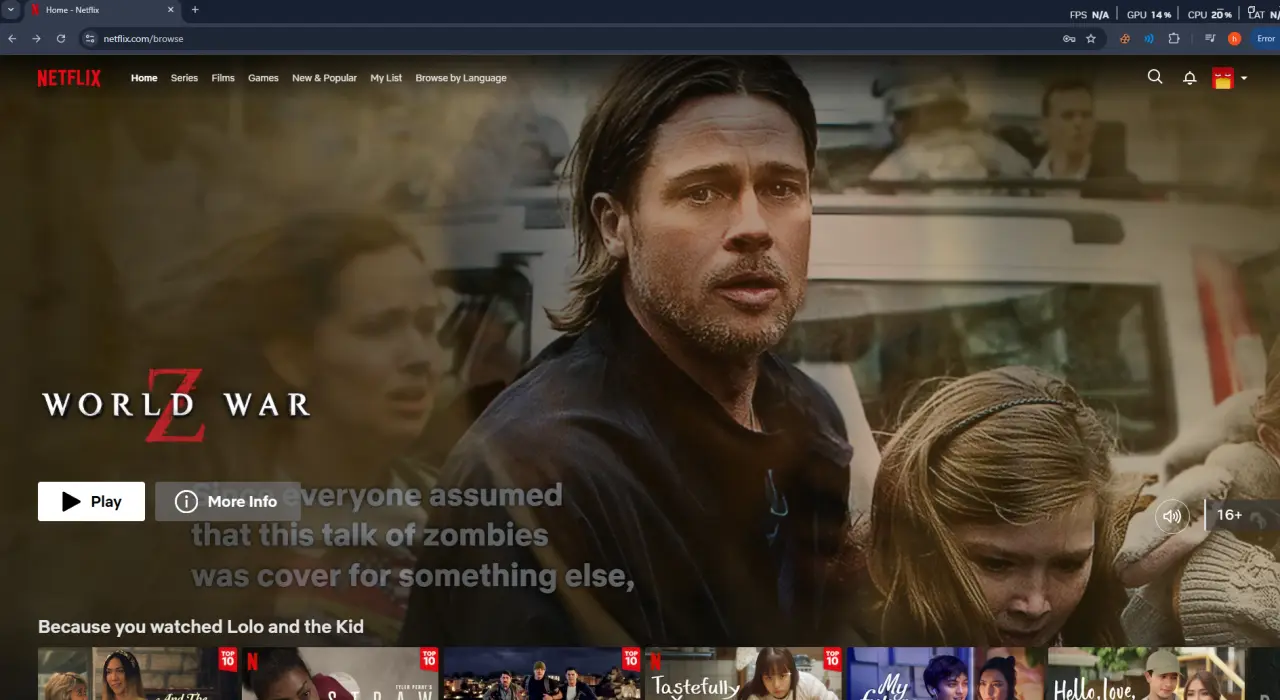This screenshot has height=700, width=1280.
Task: Click the 'Because you watched Lolo and the Kid' heading
Action: click(x=201, y=627)
